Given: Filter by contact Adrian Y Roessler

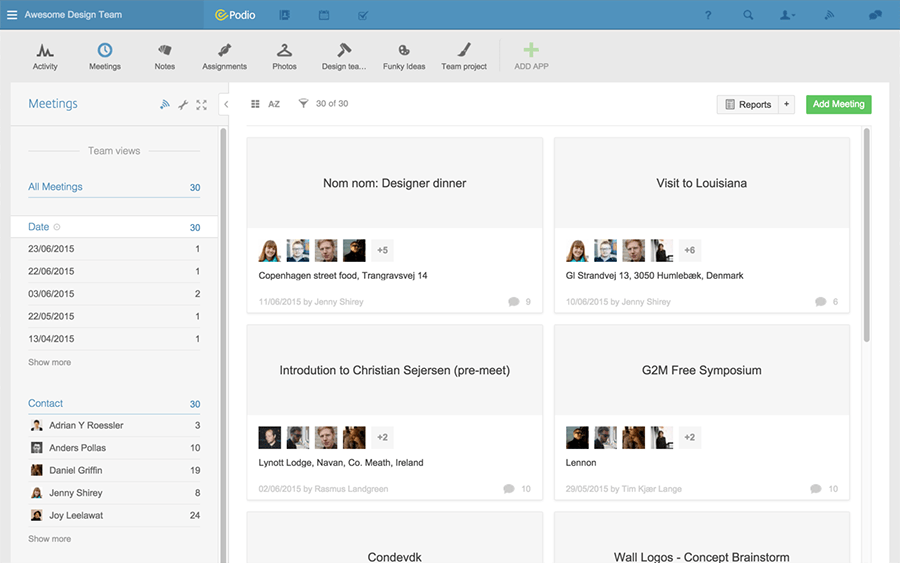Looking at the screenshot, I should click(x=114, y=425).
